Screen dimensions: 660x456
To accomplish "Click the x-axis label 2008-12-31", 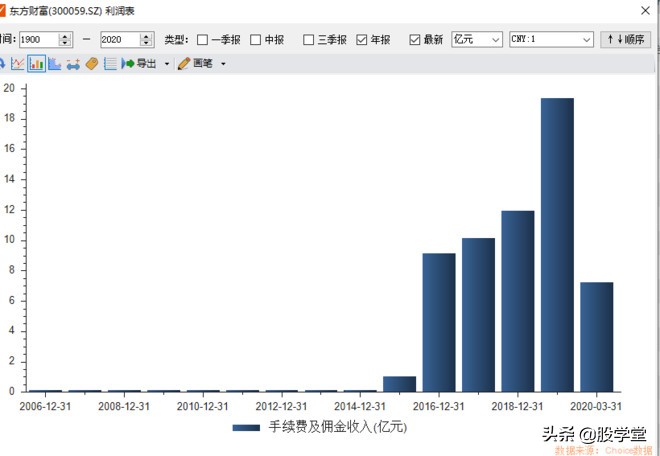I will point(124,407).
